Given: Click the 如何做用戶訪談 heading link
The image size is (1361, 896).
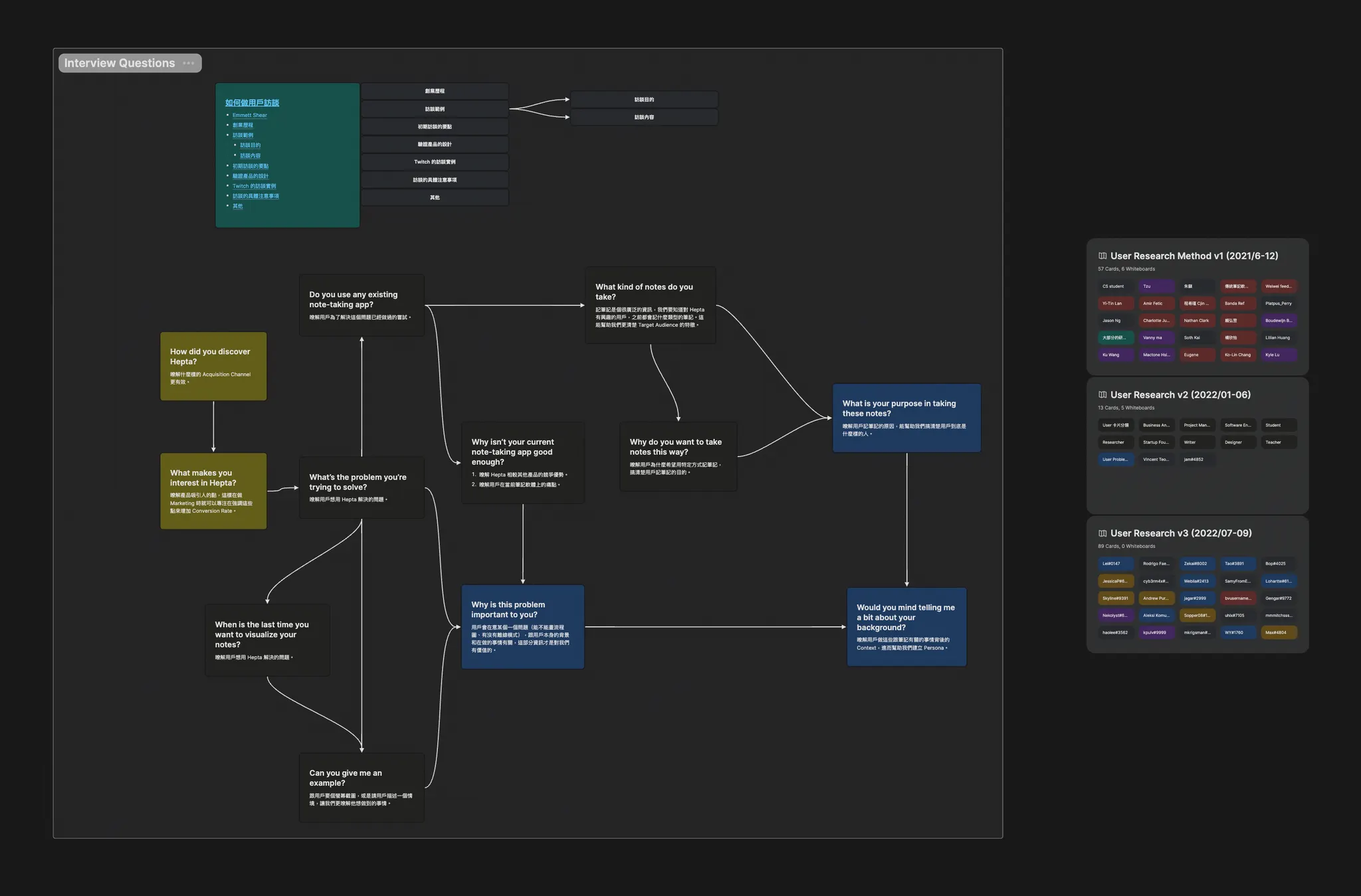Looking at the screenshot, I should tap(252, 102).
